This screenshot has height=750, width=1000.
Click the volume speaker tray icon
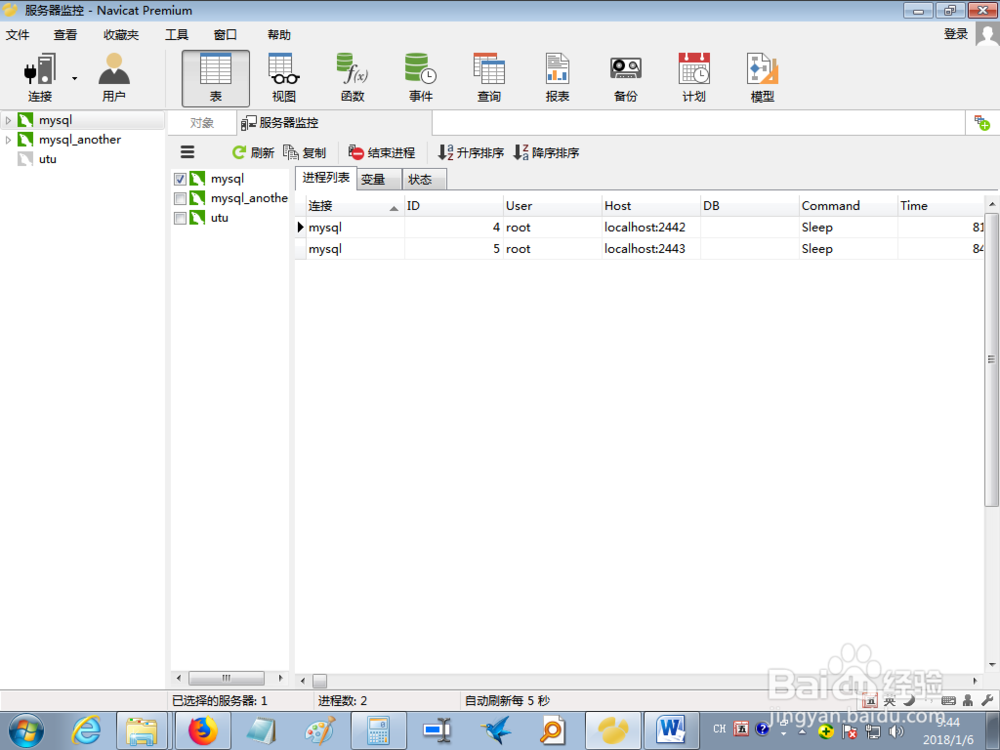click(x=896, y=732)
